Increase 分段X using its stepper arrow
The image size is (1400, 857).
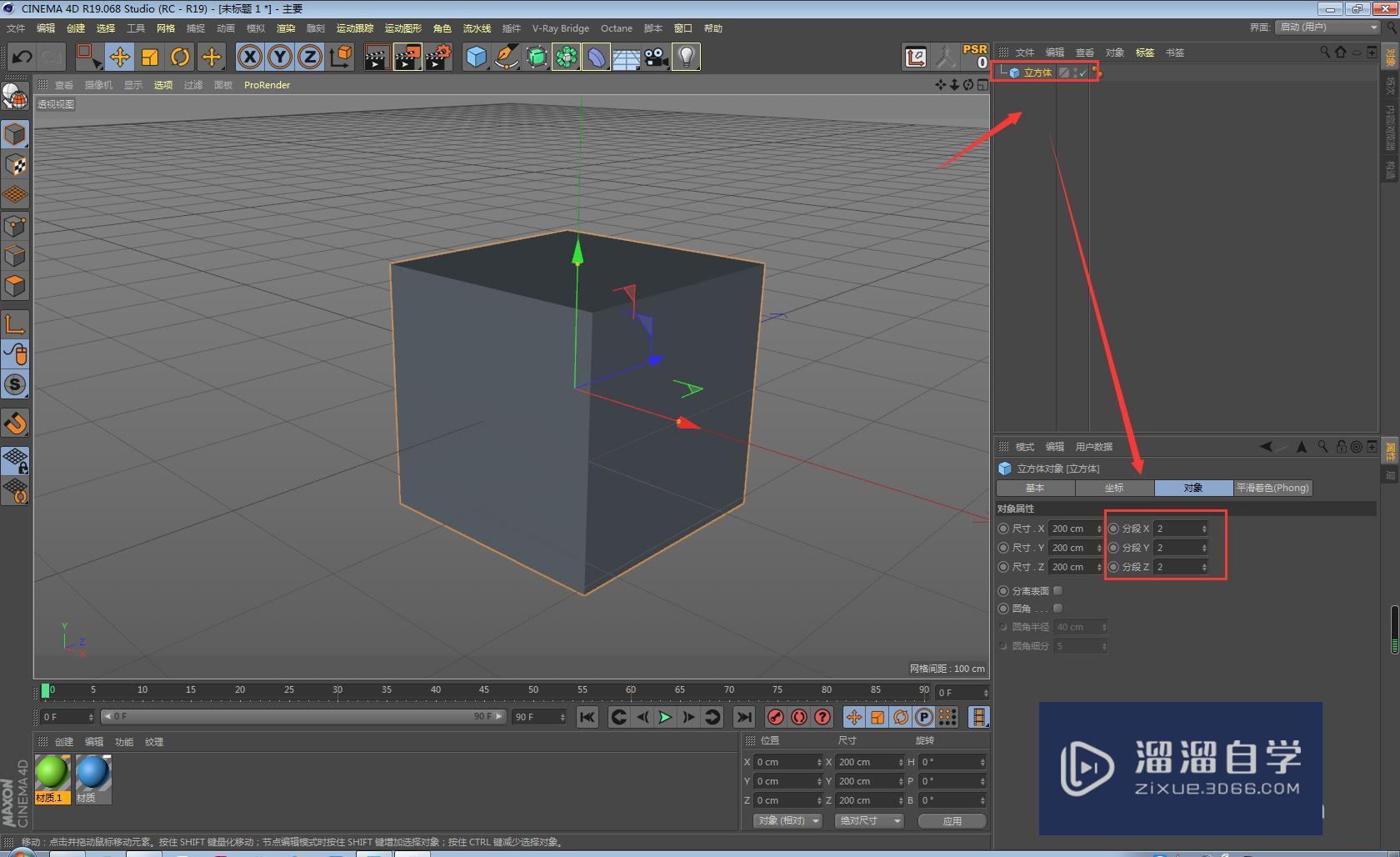[1204, 525]
